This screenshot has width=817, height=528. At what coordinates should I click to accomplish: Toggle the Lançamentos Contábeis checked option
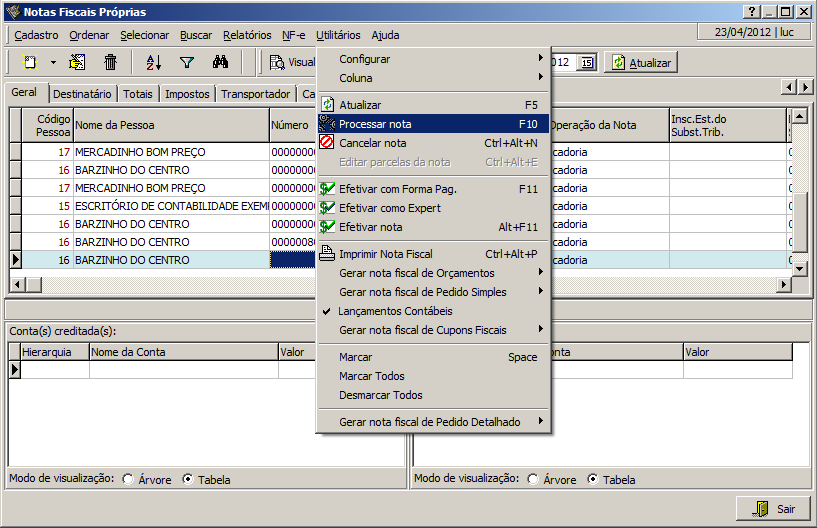pyautogui.click(x=396, y=311)
